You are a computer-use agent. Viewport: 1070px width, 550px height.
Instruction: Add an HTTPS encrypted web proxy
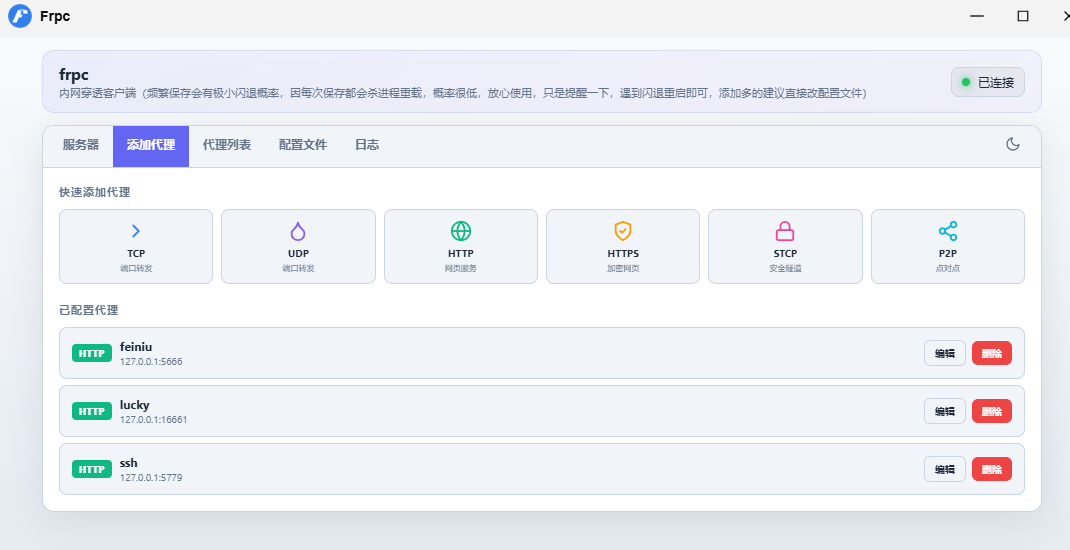coord(623,246)
